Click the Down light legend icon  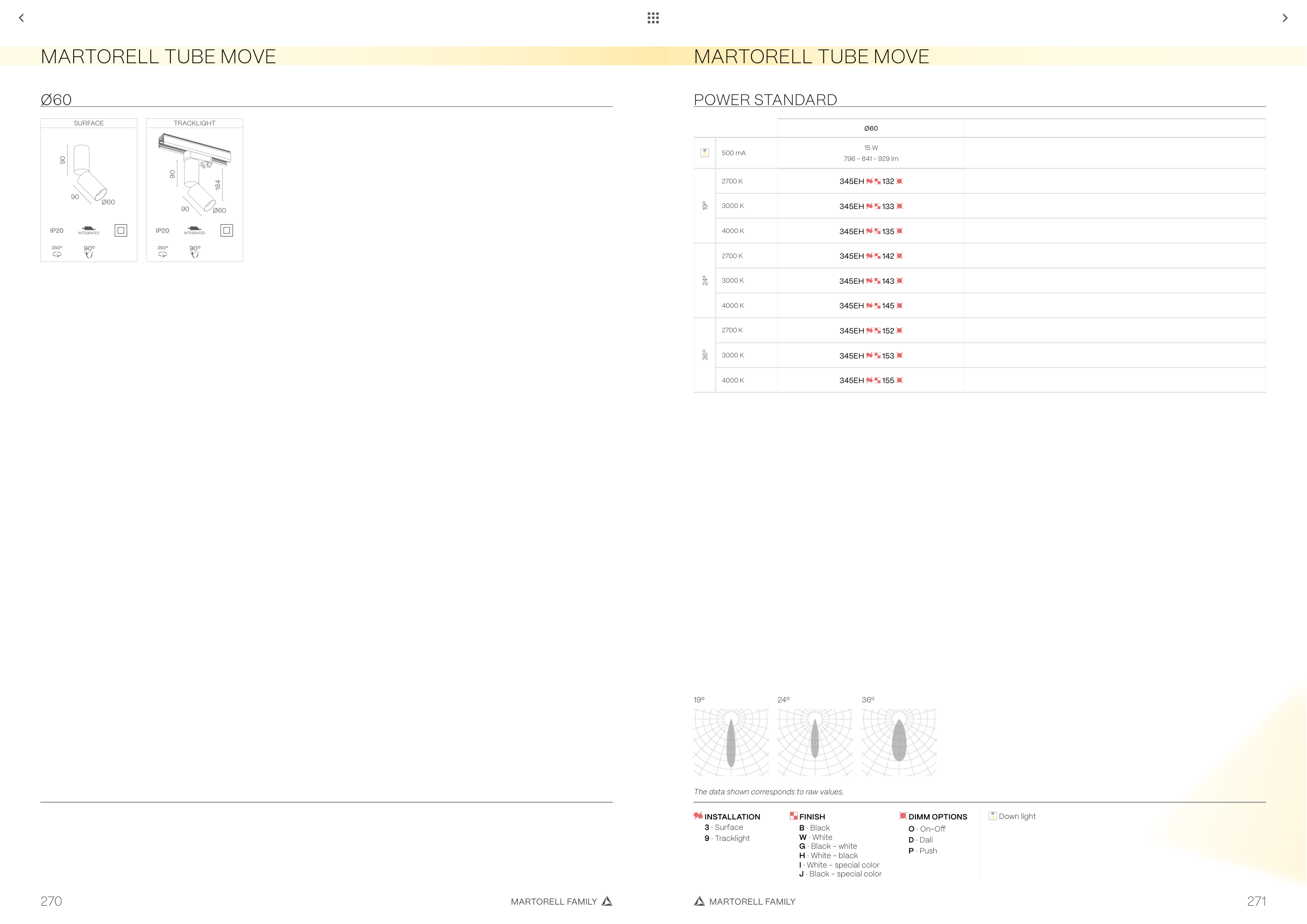992,816
